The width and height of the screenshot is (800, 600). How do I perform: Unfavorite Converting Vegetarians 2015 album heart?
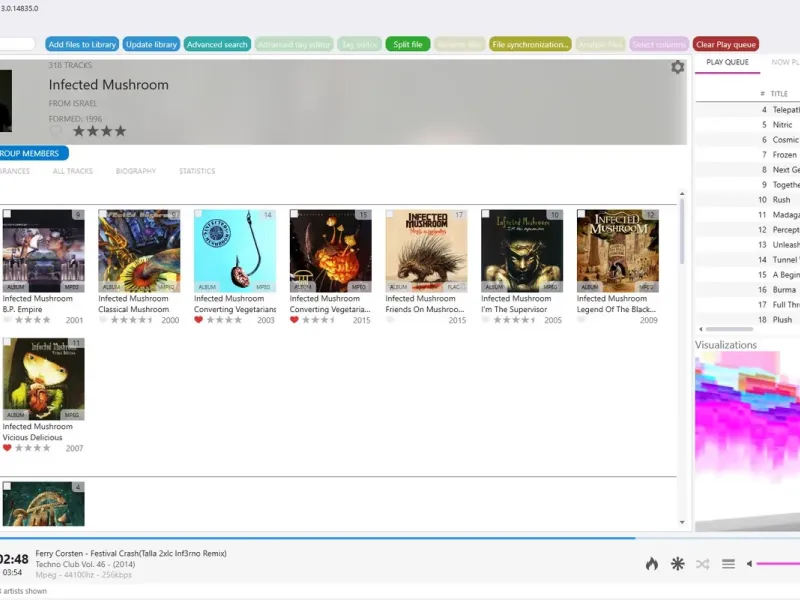[294, 320]
